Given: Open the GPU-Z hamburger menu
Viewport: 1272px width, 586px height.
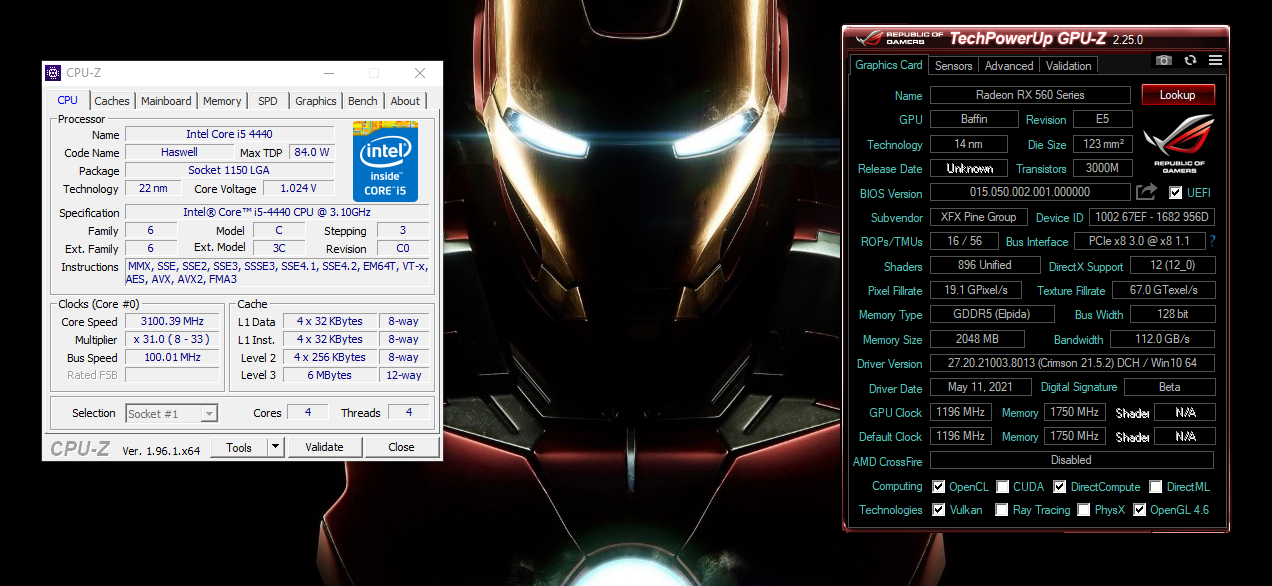Looking at the screenshot, I should (x=1215, y=61).
